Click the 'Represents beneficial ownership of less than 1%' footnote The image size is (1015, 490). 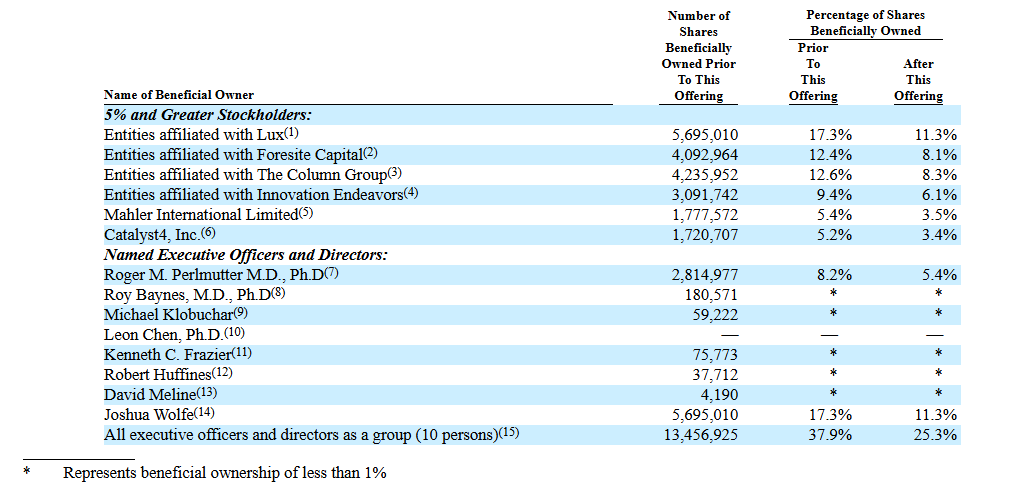pos(224,473)
